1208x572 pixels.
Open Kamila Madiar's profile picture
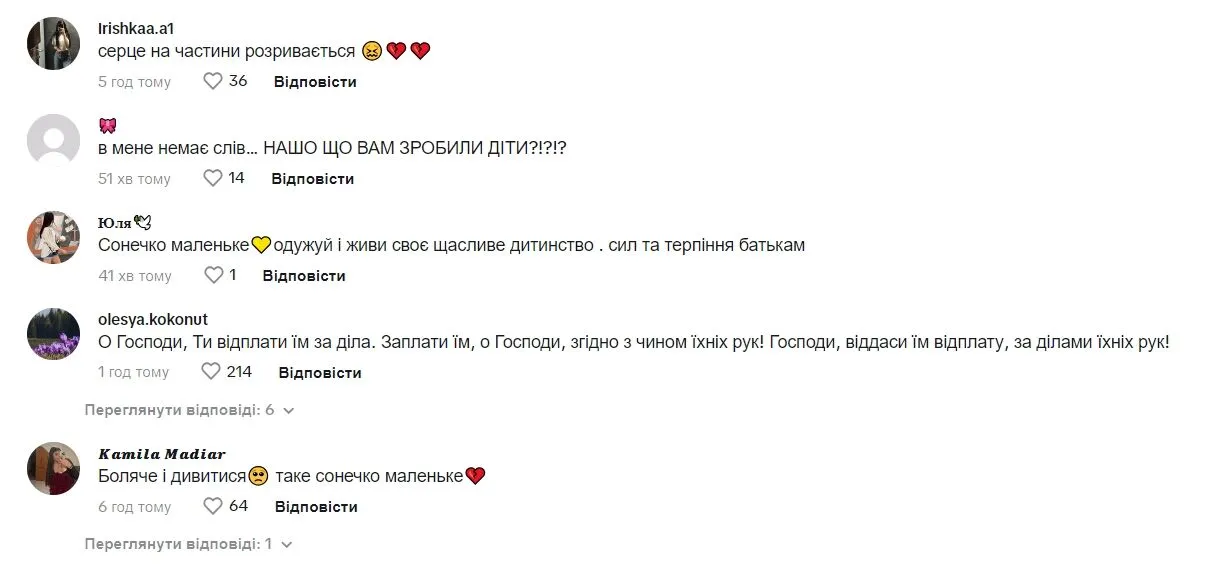click(53, 469)
